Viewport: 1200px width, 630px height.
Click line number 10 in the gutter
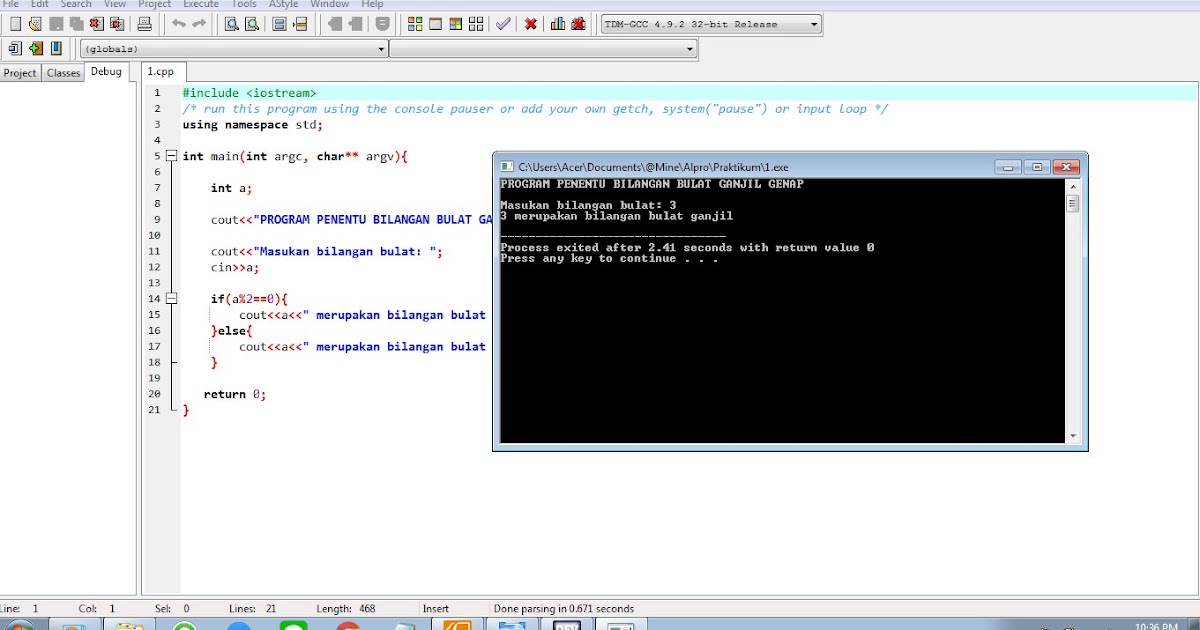coord(154,236)
